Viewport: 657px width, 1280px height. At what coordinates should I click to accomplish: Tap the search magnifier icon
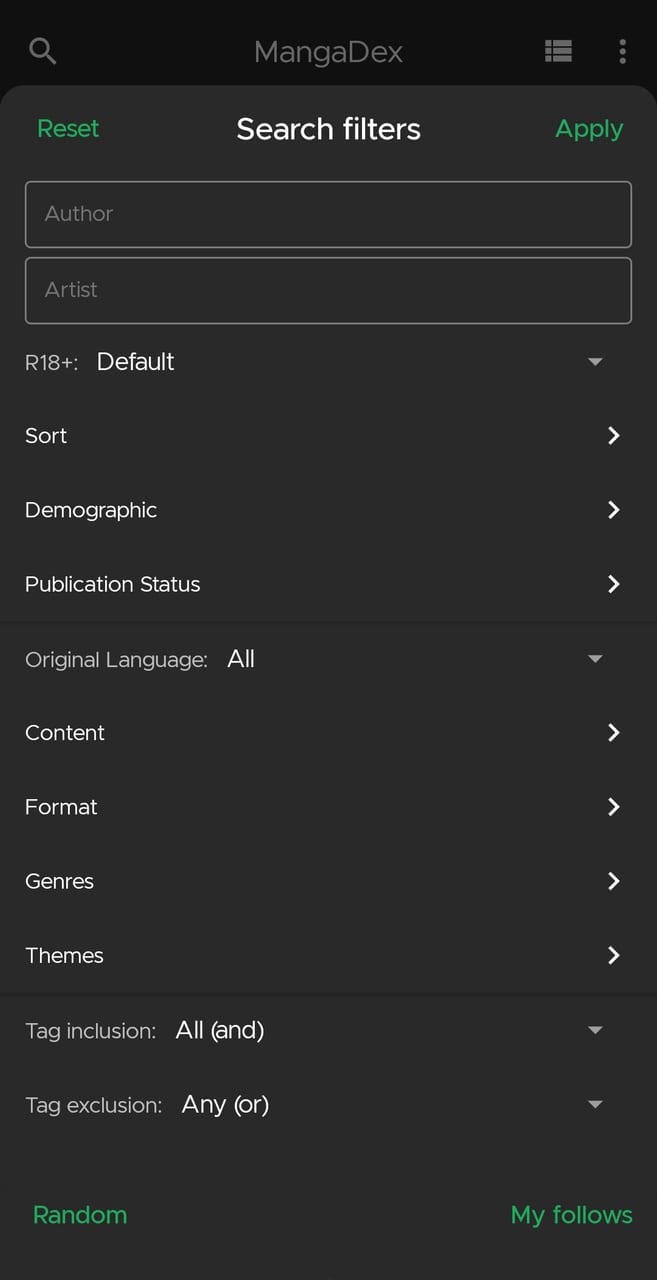click(x=43, y=50)
